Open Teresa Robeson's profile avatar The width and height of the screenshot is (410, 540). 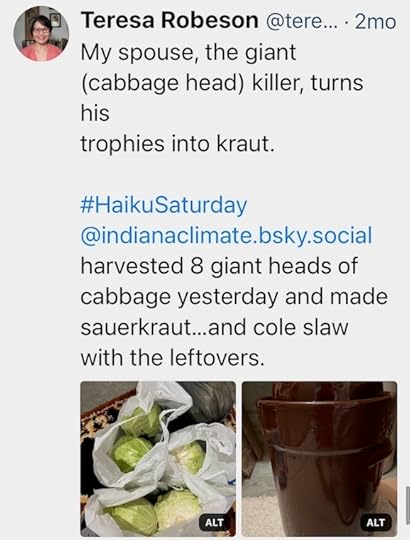41,34
